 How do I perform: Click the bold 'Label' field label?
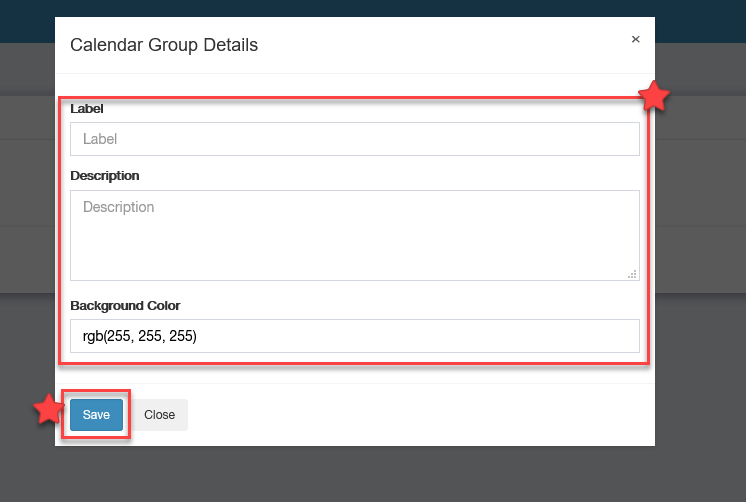click(x=87, y=108)
